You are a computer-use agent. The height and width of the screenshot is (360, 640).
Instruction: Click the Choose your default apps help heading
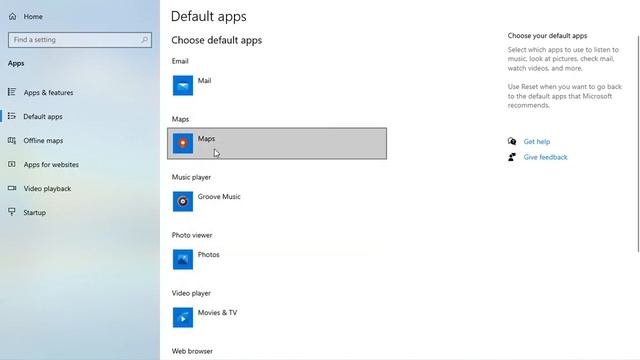point(547,36)
